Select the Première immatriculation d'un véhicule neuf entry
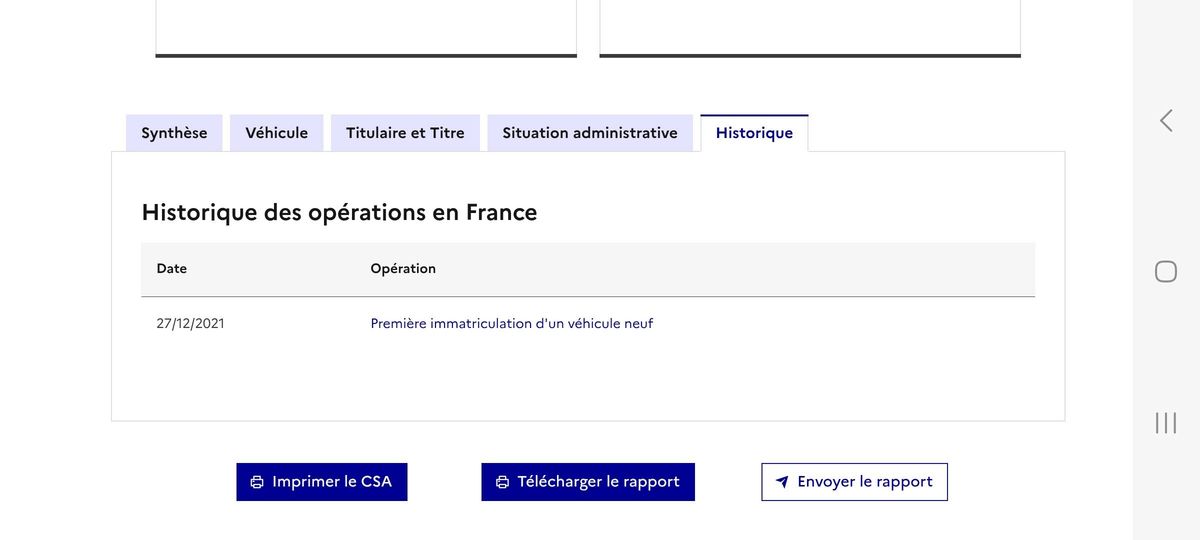1200x540 pixels. 512,324
